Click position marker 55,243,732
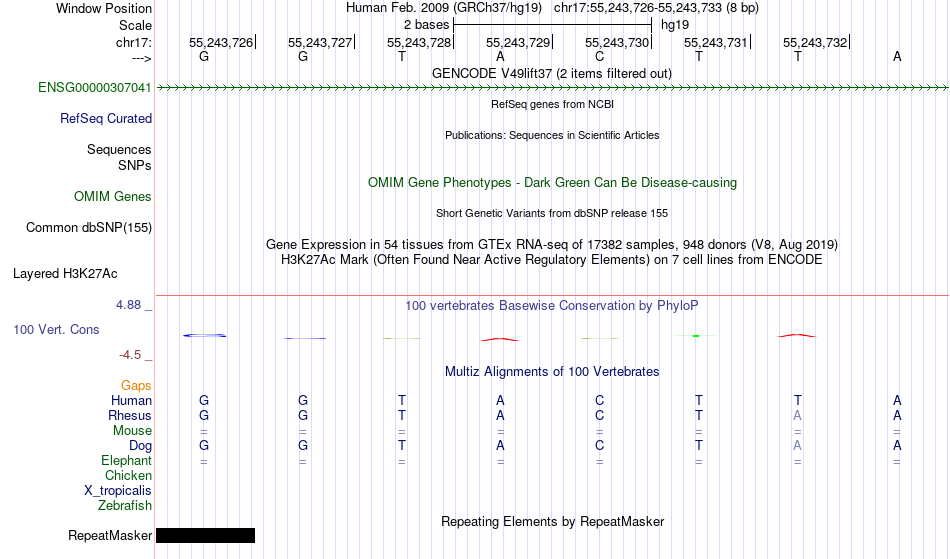This screenshot has width=950, height=559. click(816, 42)
